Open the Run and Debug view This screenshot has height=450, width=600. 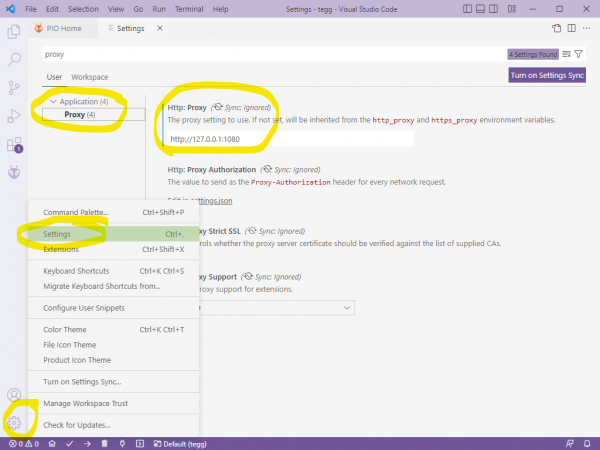tap(14, 116)
